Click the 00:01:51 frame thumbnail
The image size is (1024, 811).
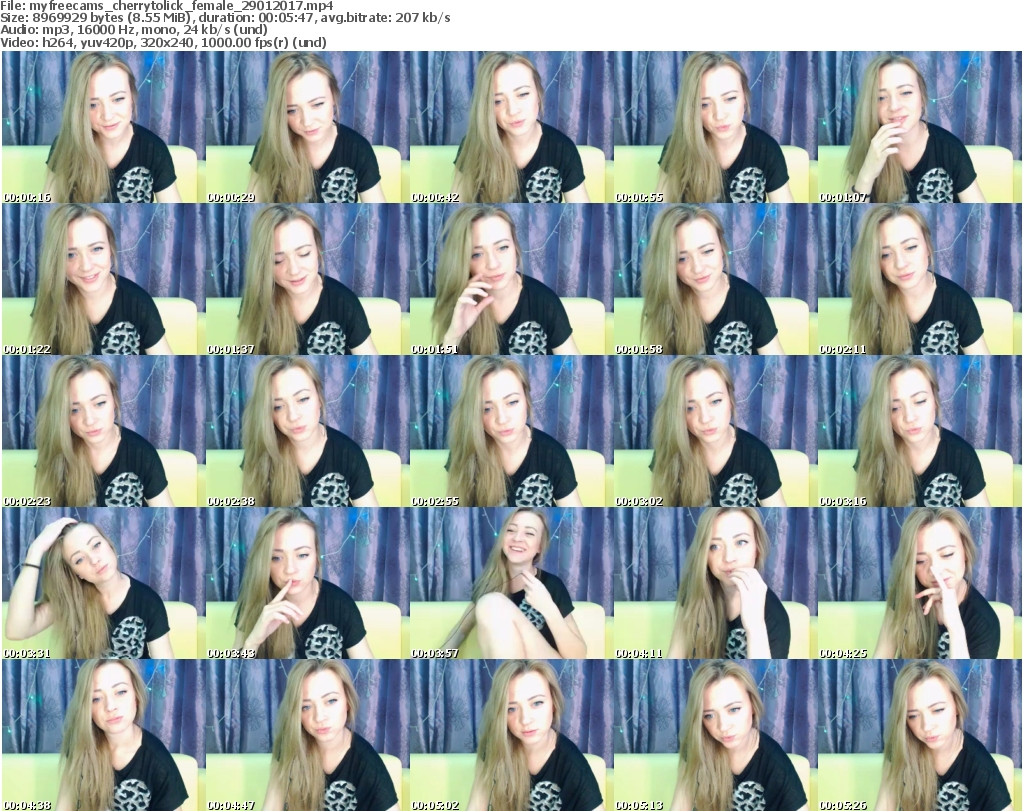[x=510, y=279]
